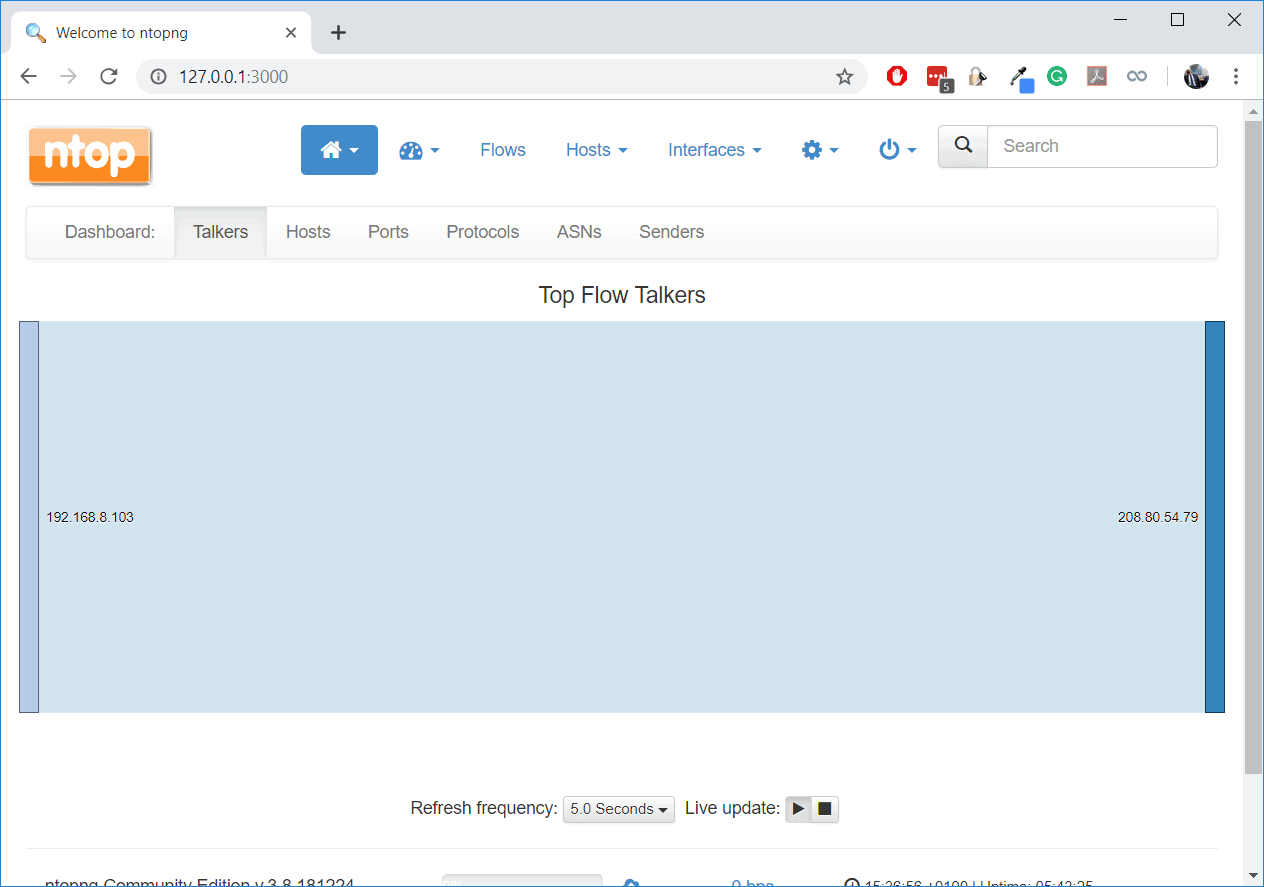Click the Grammarly extension icon
This screenshot has height=887, width=1264.
1056,76
